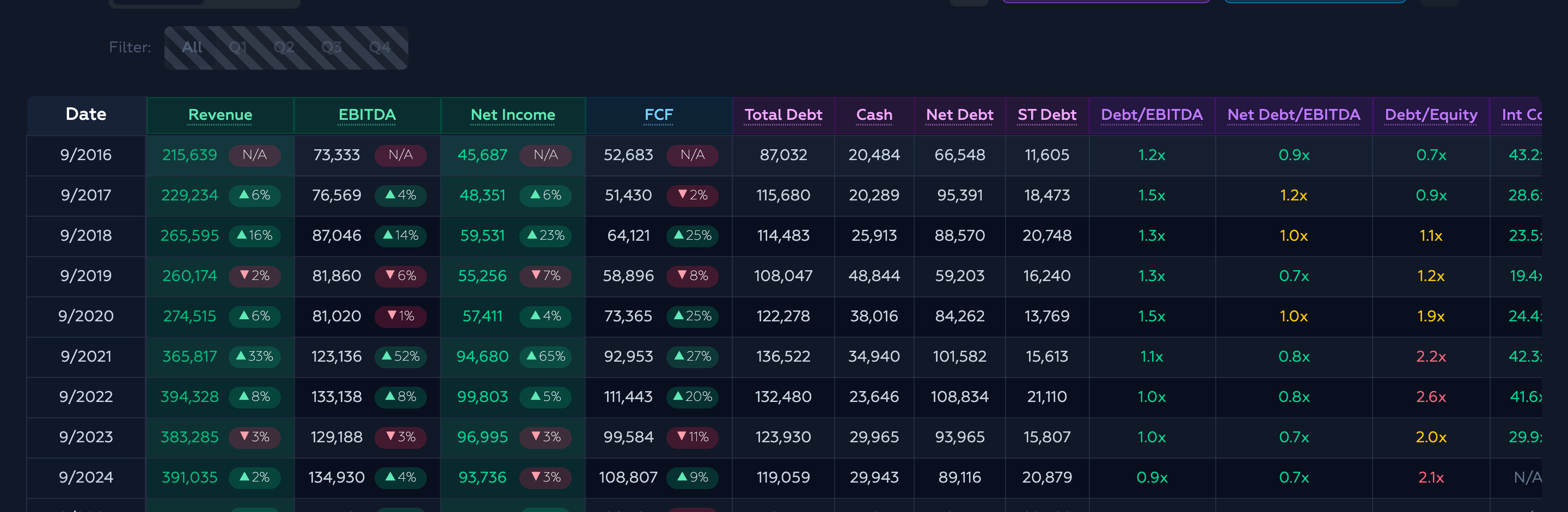Click cash value 20,484
Screen dimensions: 1568x512
[x=874, y=155]
